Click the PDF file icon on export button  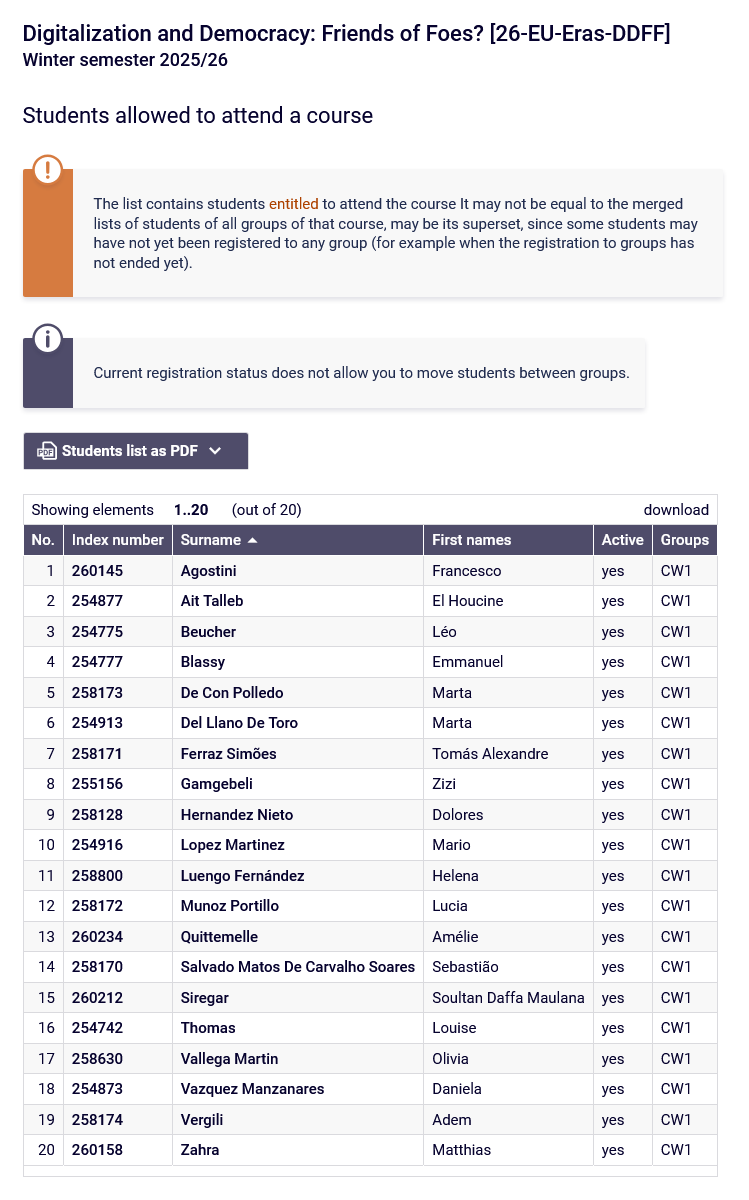click(x=46, y=451)
